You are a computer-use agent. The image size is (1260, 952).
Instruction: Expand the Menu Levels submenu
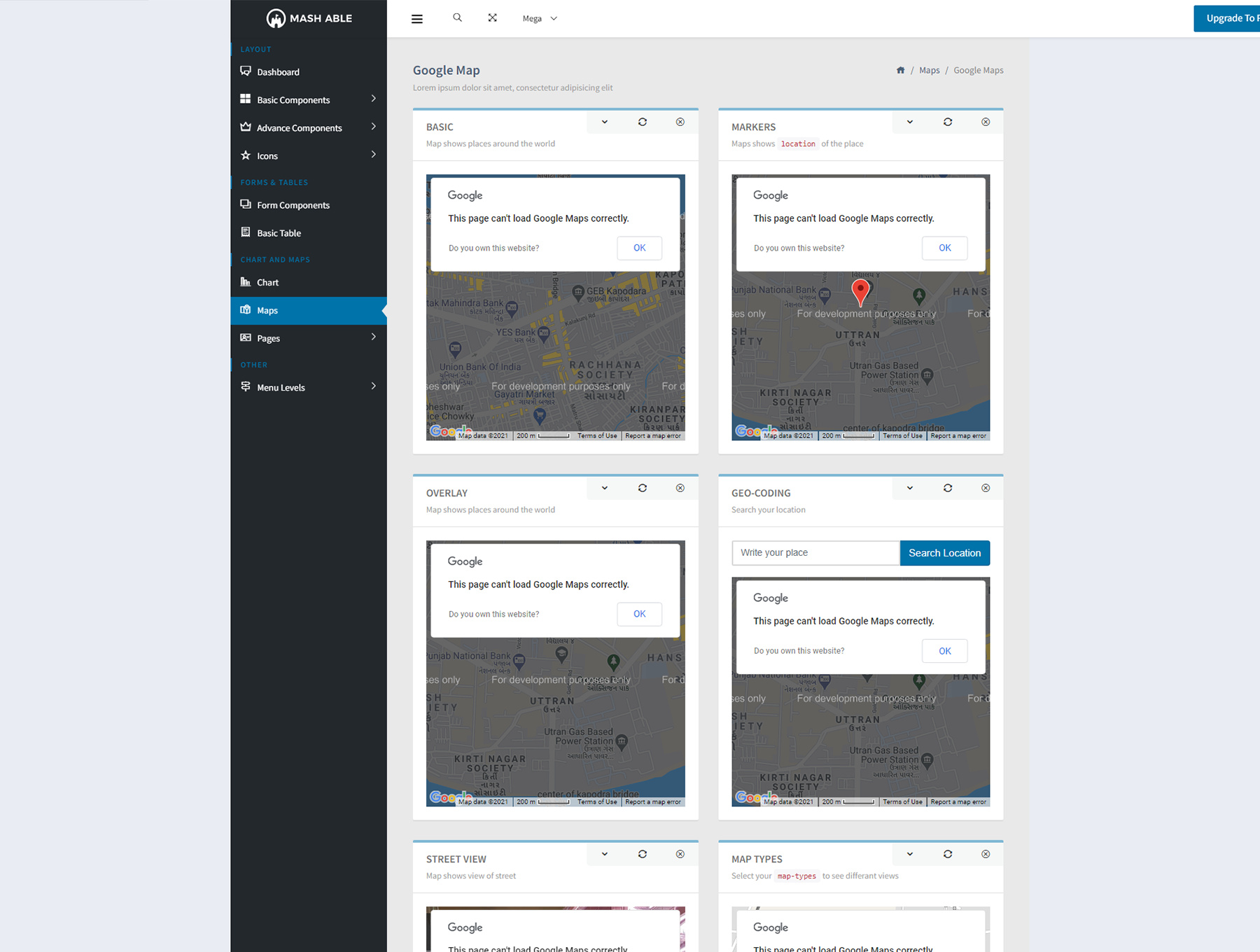click(x=308, y=387)
